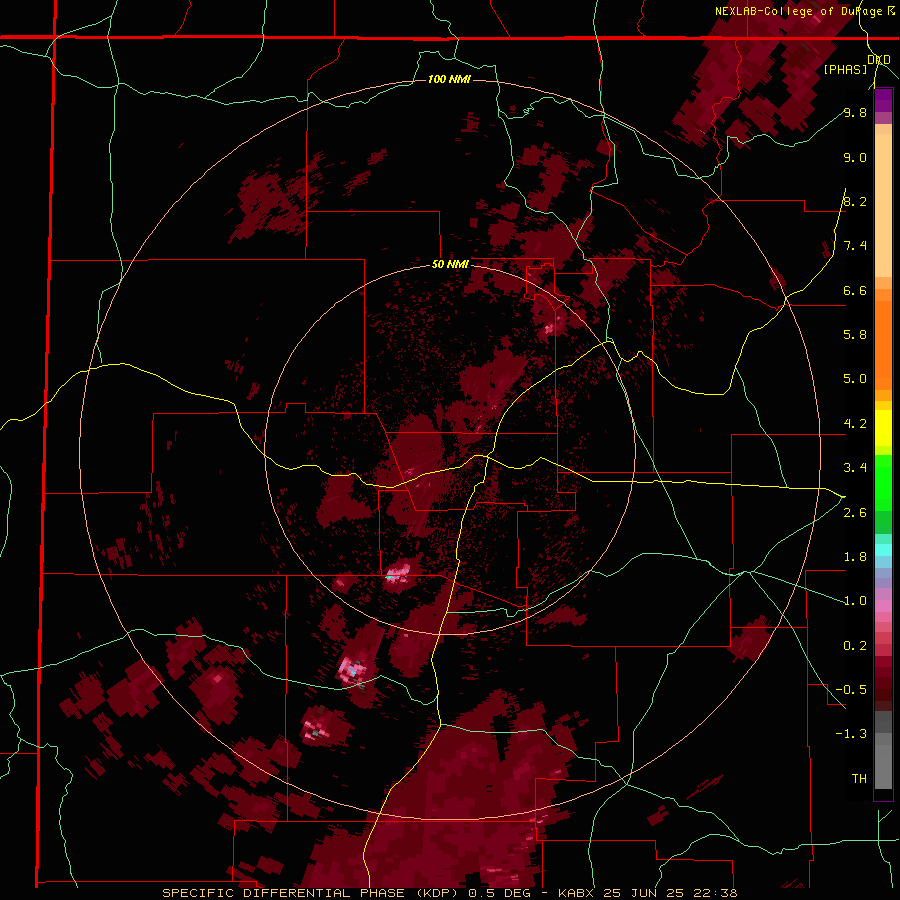Pick the dark orange band on color bar

[x=883, y=346]
